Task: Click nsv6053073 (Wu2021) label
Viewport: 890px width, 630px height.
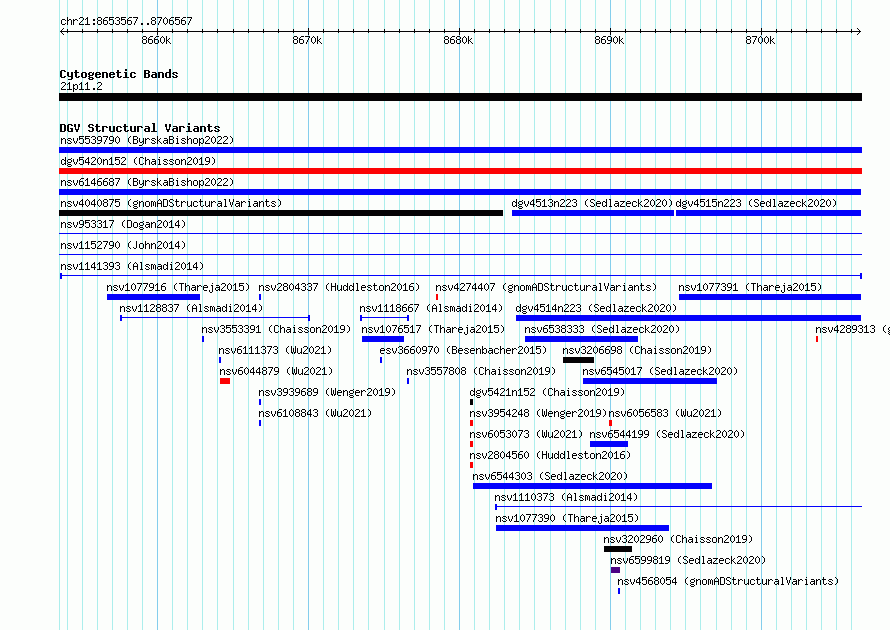Action: point(526,434)
